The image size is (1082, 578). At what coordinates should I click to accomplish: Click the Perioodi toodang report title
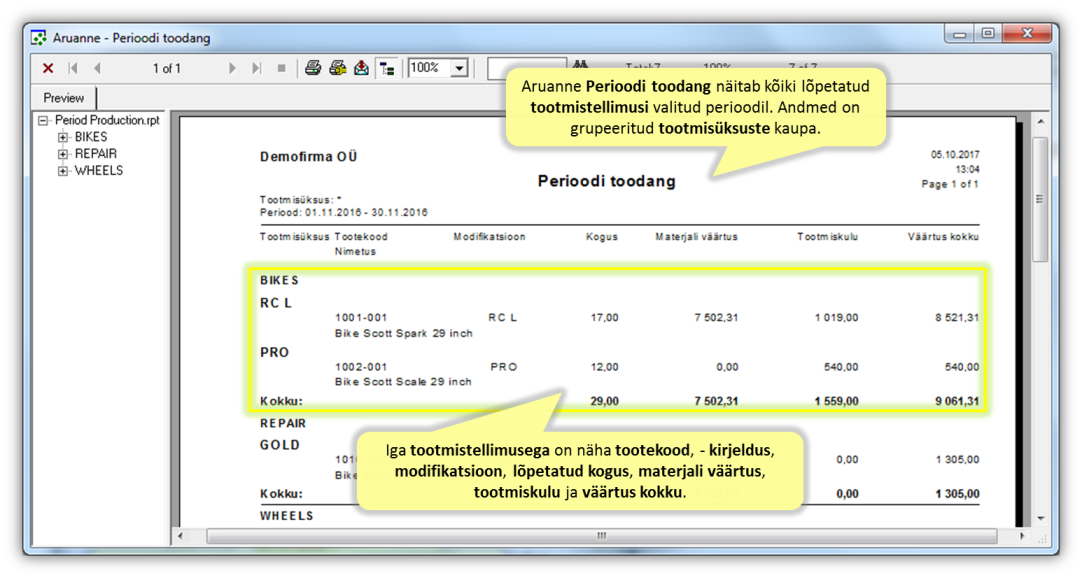607,181
